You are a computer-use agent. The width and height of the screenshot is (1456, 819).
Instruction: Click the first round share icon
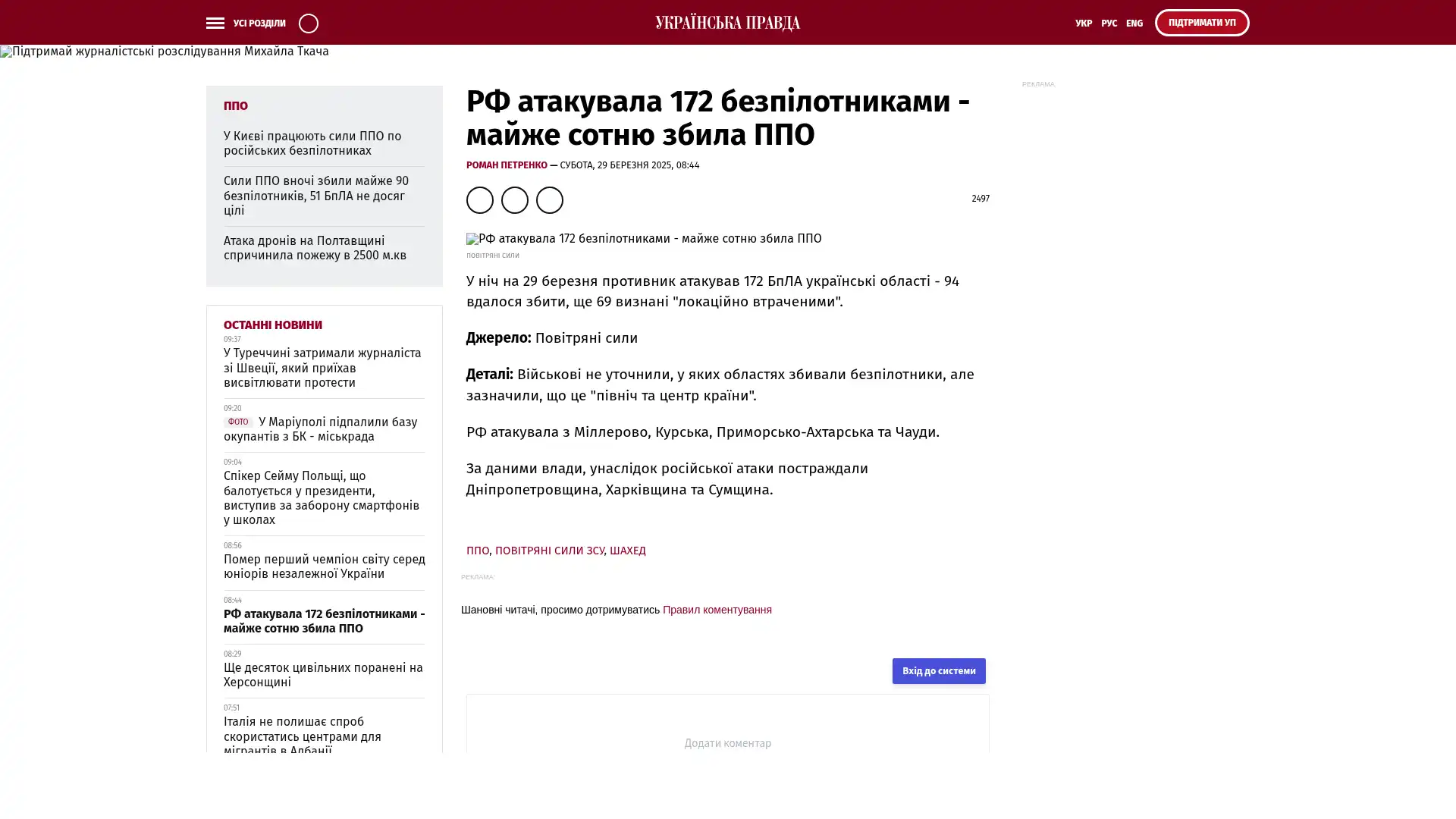pos(479,200)
